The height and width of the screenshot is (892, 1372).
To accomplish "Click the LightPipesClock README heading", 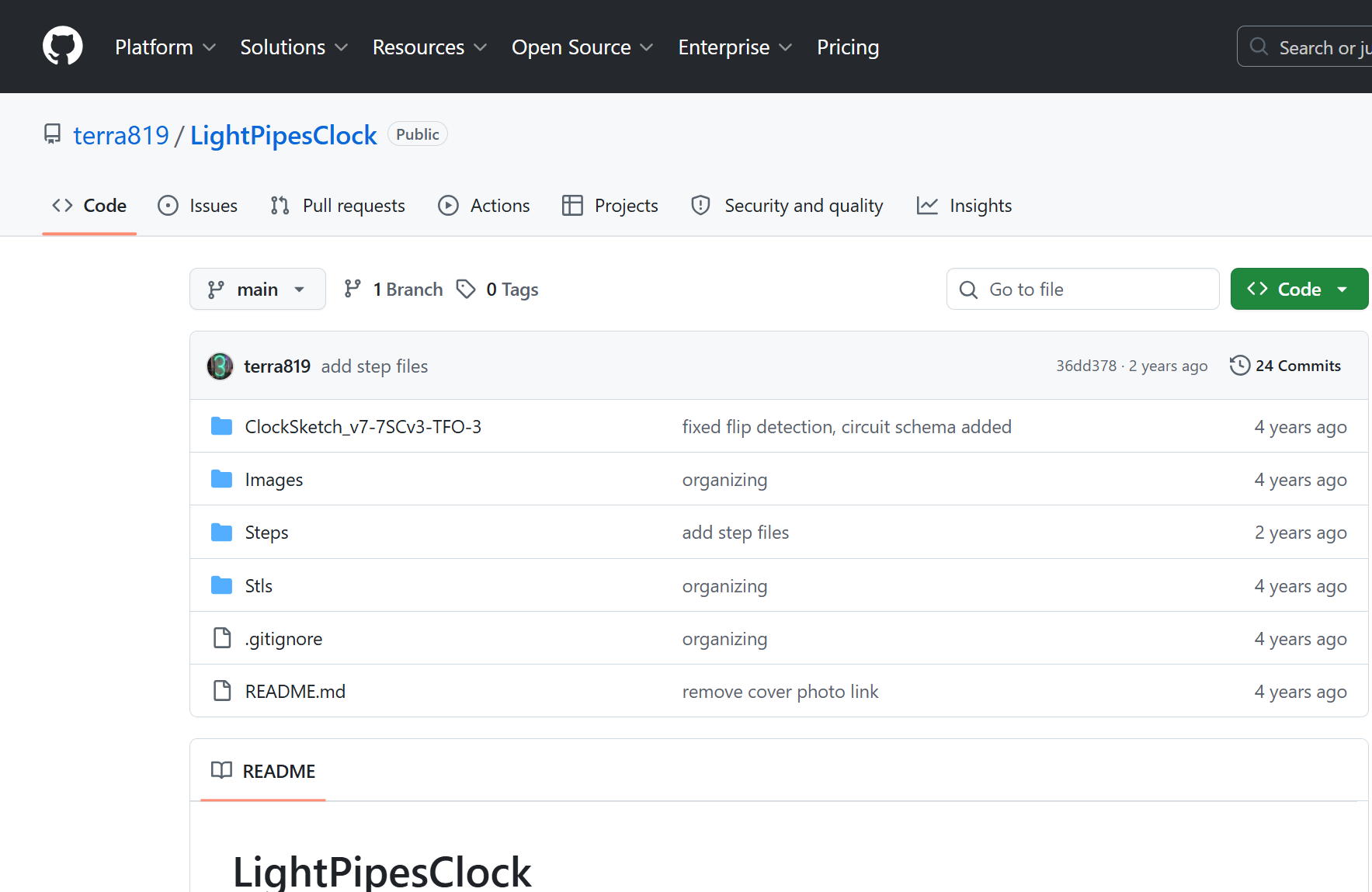I will (382, 871).
